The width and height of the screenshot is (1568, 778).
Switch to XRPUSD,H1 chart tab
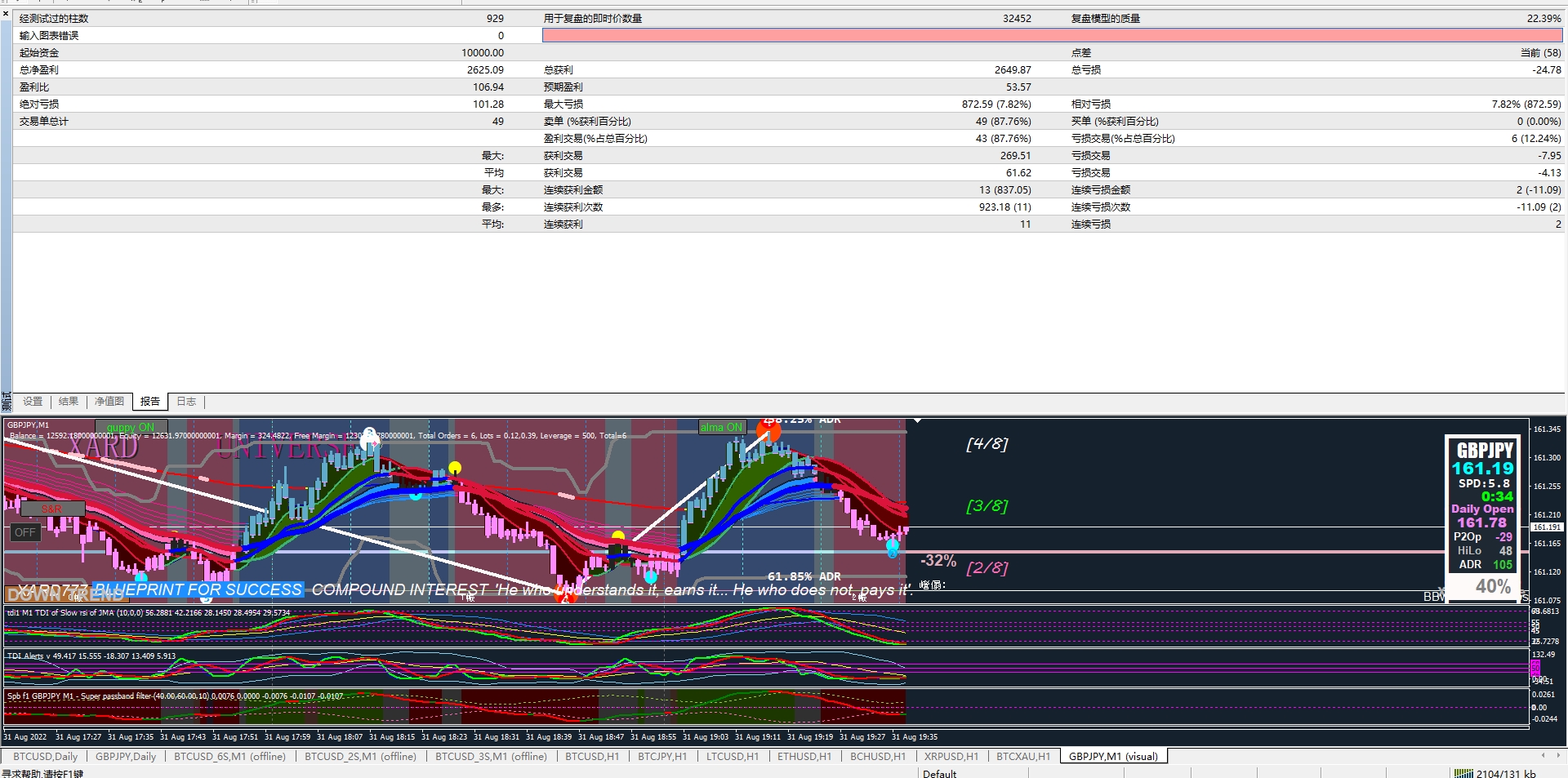[x=951, y=757]
